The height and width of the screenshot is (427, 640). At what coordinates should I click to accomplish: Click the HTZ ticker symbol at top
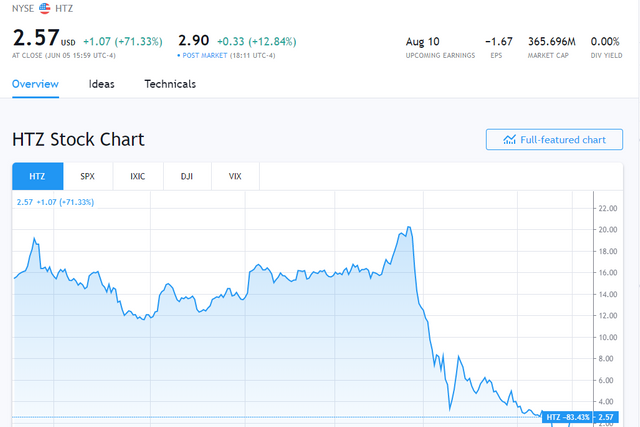(64, 7)
